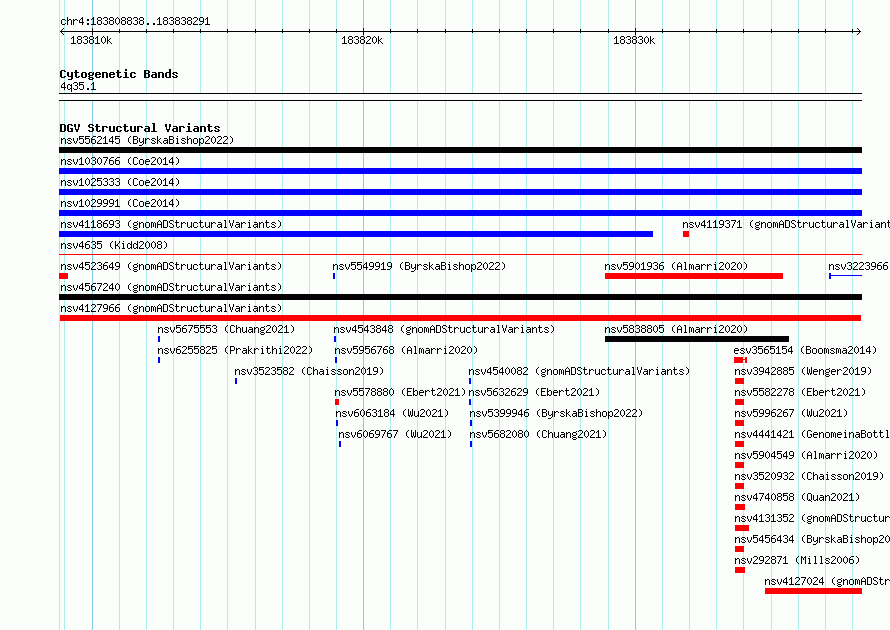The image size is (890, 630).
Task: Select the nsv3223966 variant label
Action: [x=859, y=266]
